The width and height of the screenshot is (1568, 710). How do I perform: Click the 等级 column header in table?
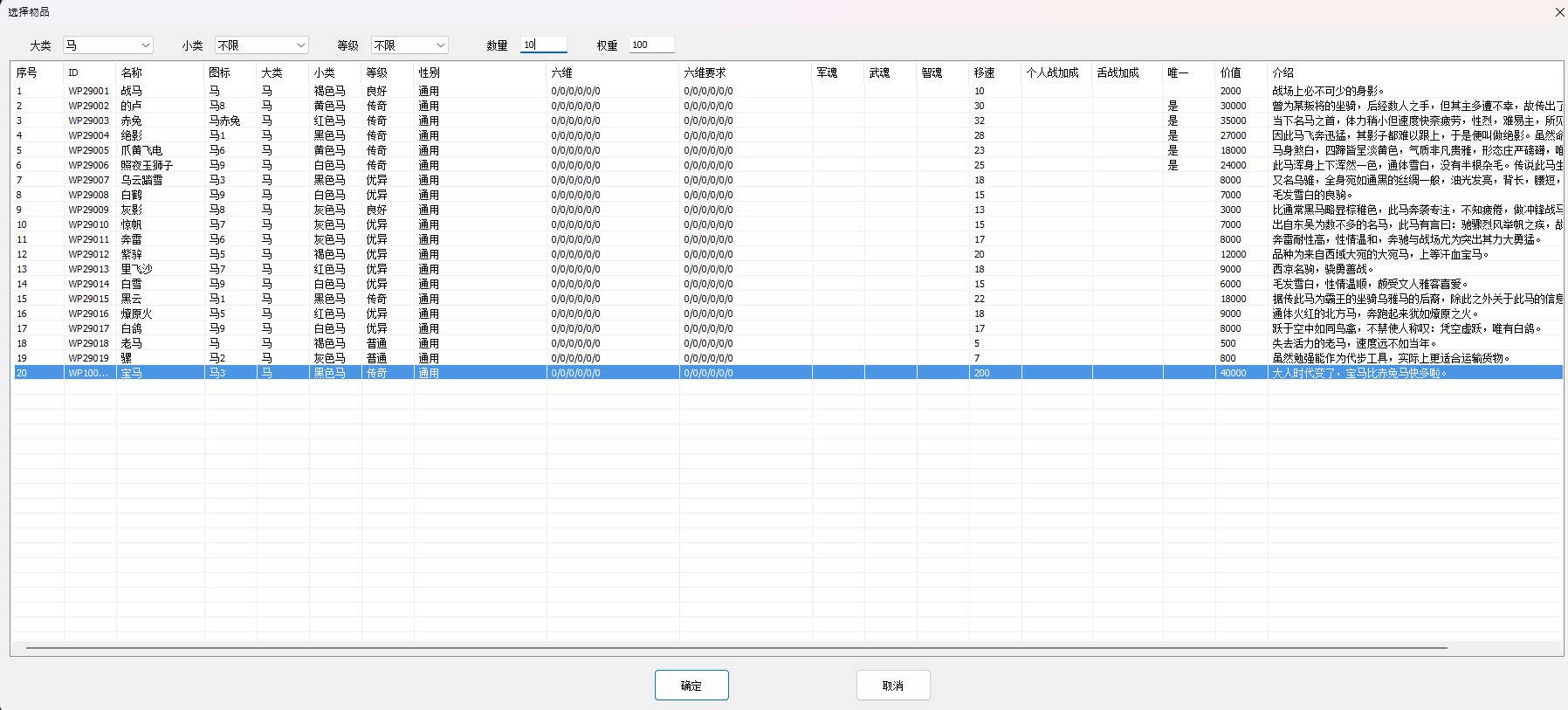tap(376, 72)
